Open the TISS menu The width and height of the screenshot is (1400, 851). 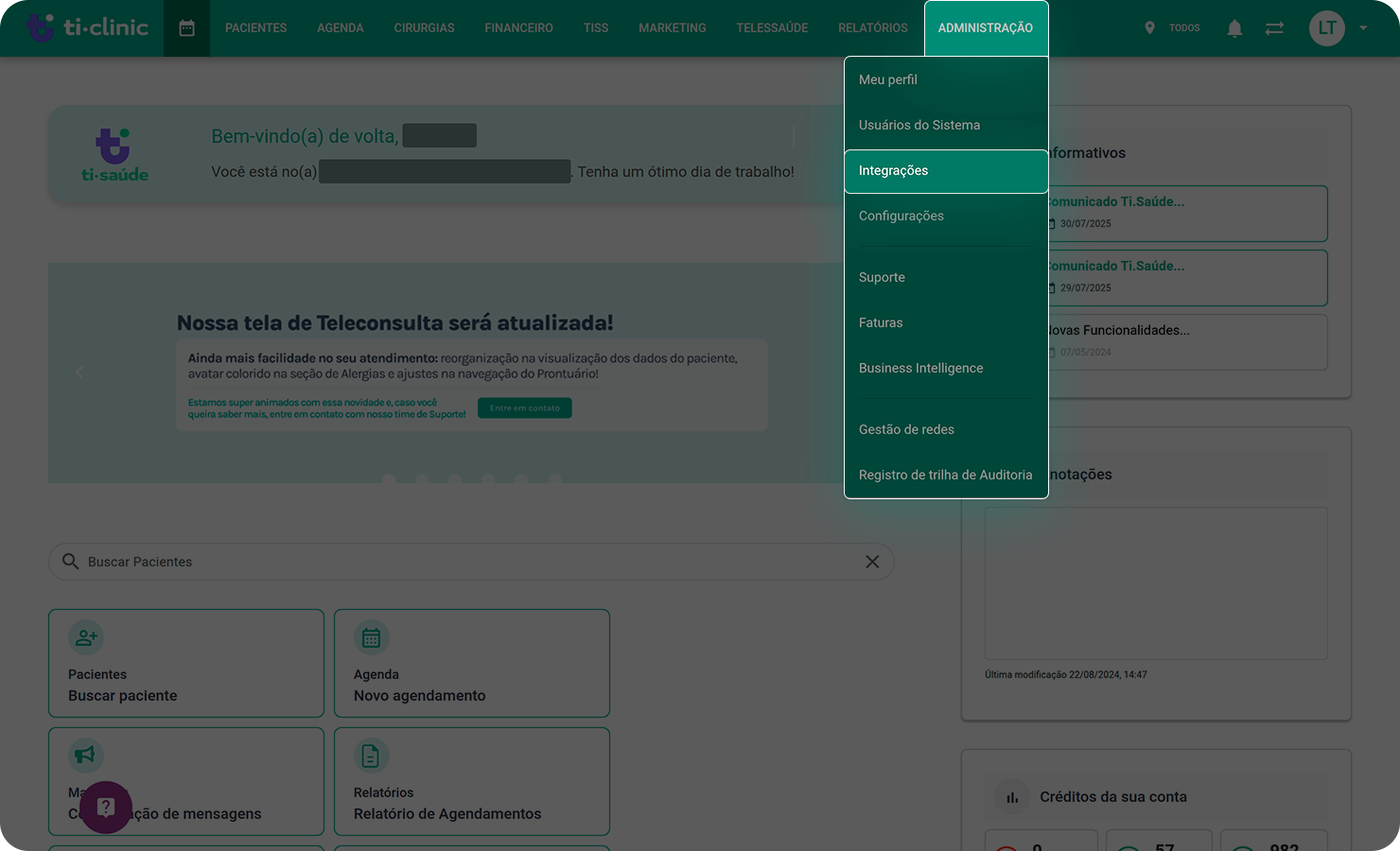tap(596, 28)
